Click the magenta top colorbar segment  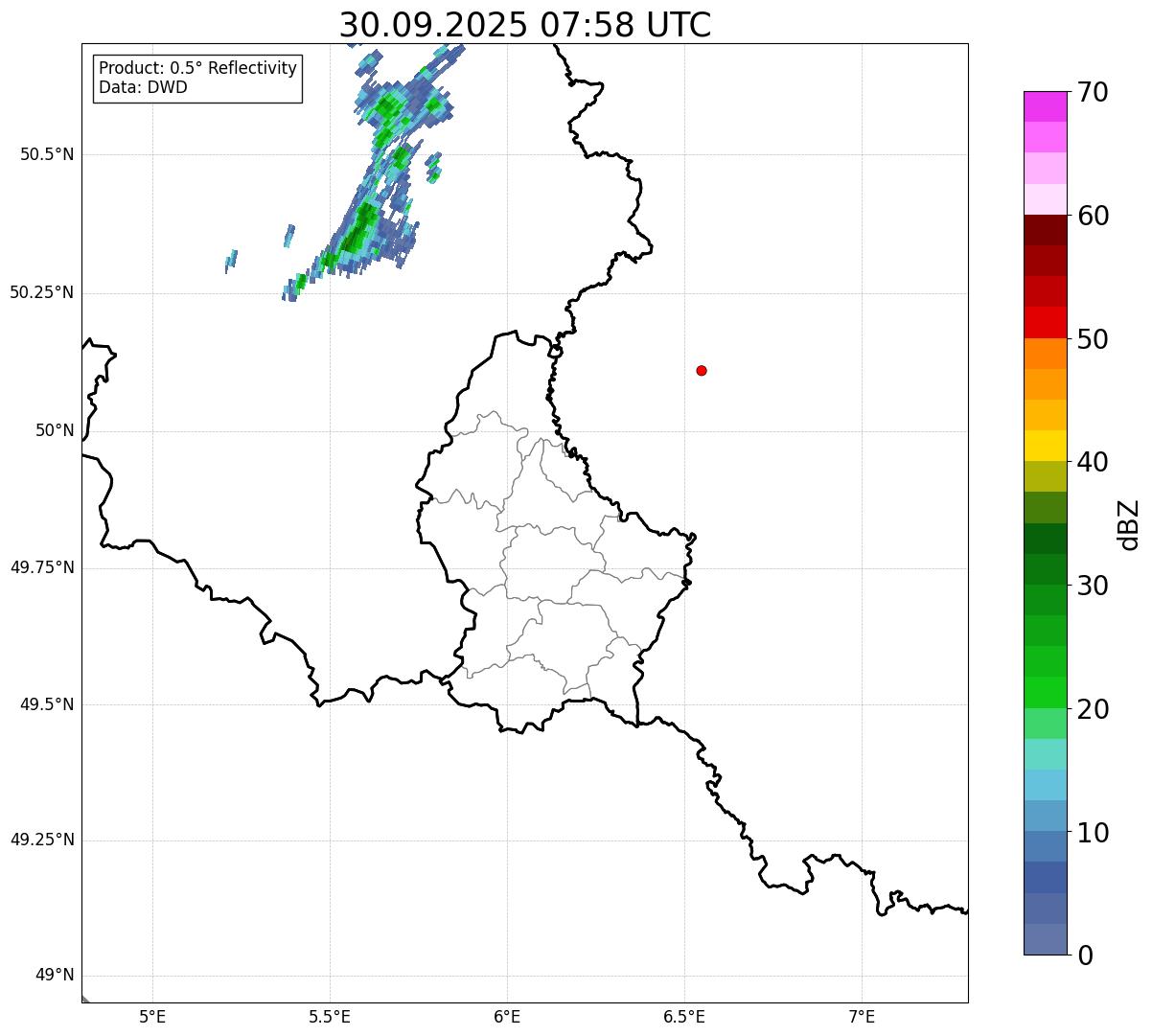1045,106
